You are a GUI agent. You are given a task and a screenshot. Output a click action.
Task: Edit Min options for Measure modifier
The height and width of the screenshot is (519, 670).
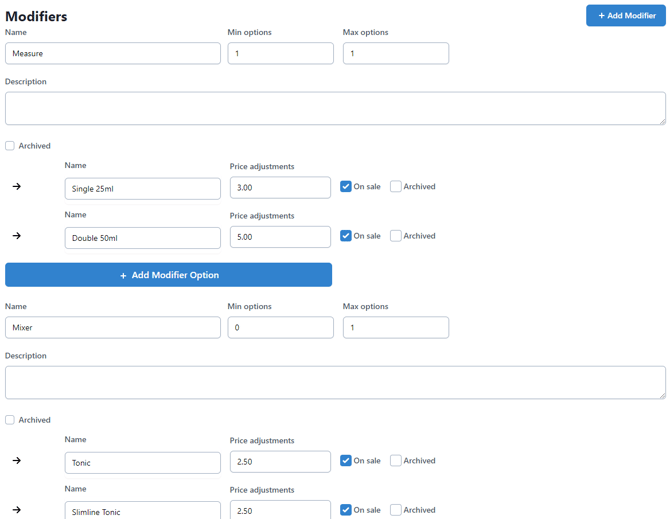pos(280,53)
